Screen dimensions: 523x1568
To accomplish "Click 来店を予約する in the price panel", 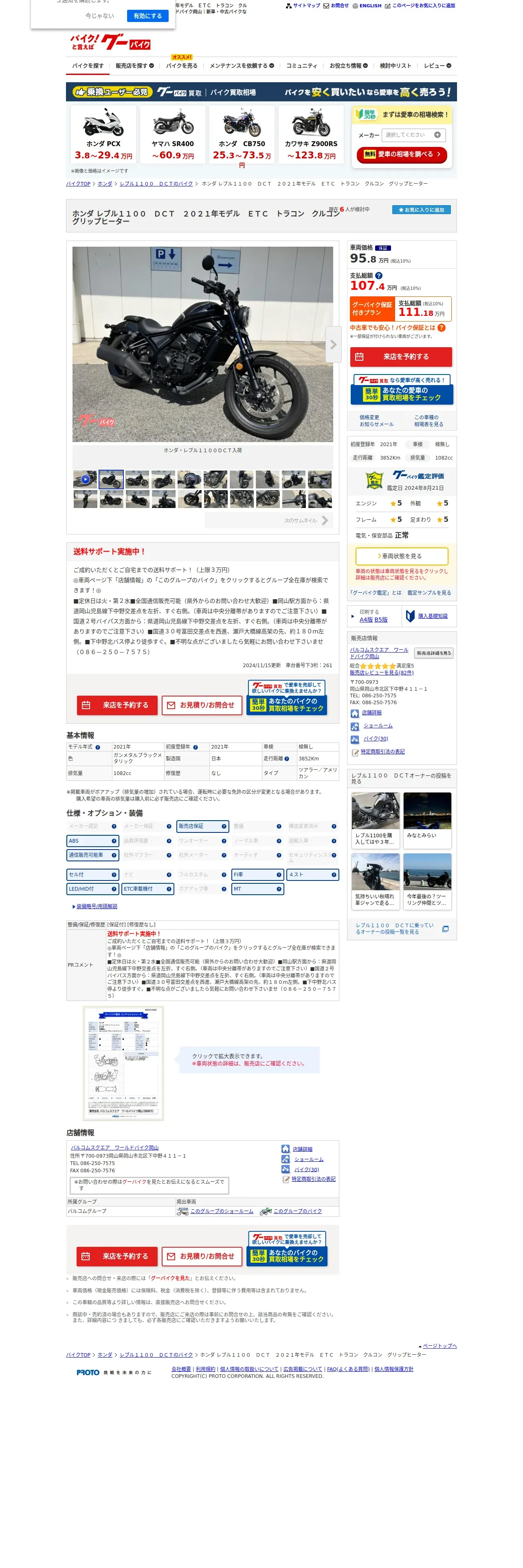I will [x=401, y=357].
